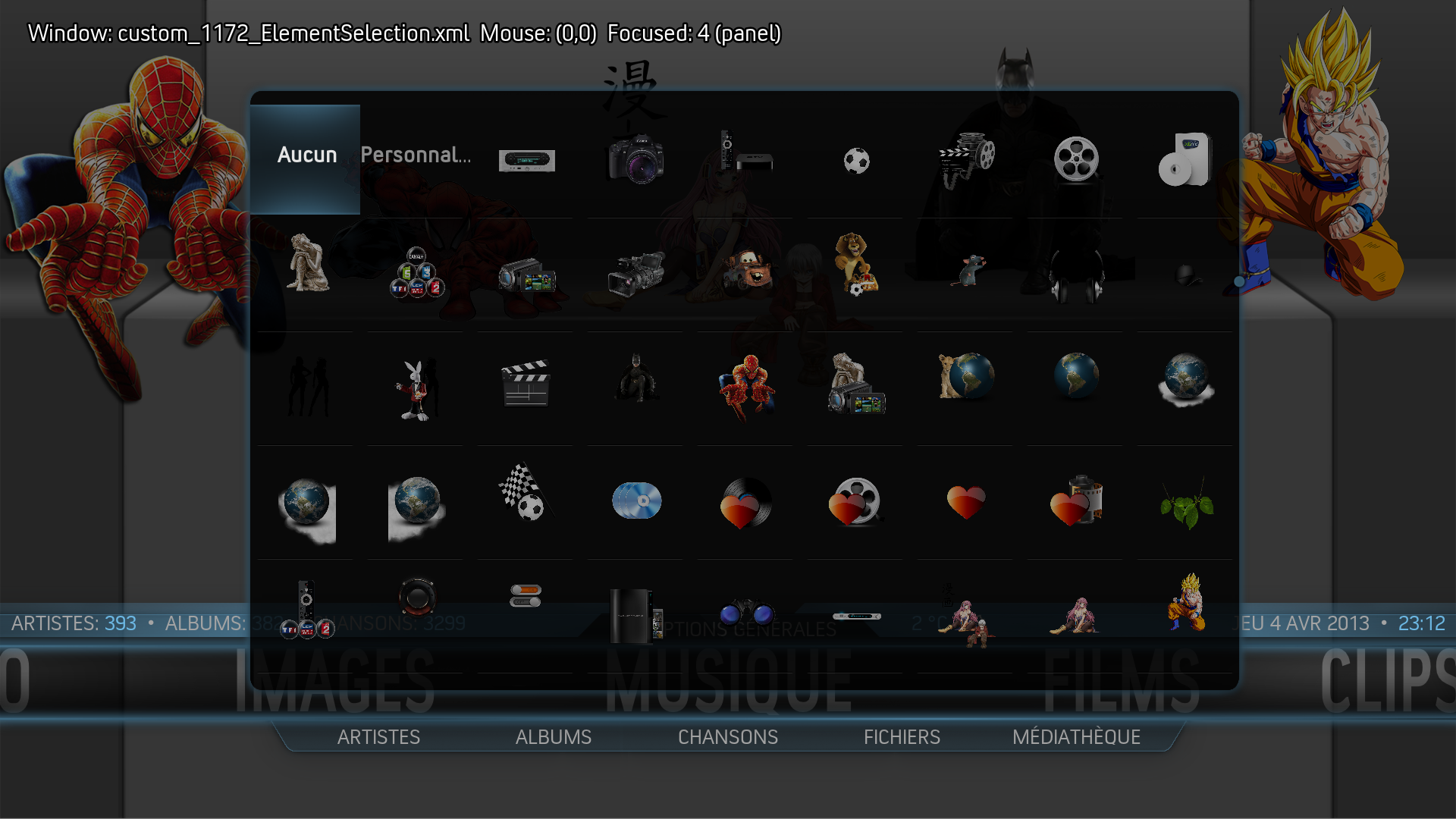Open CHANSONS in the home submenu

(x=728, y=737)
